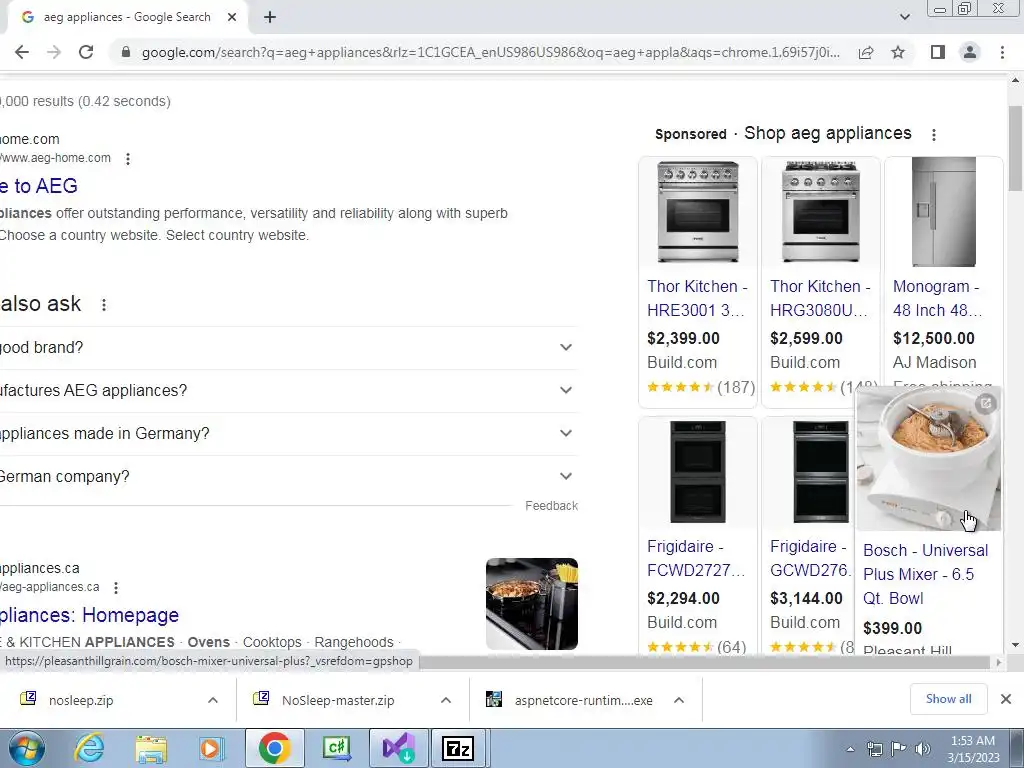Screen dimensions: 1024x768
Task: Click the lock icon in address bar
Action: (126, 52)
